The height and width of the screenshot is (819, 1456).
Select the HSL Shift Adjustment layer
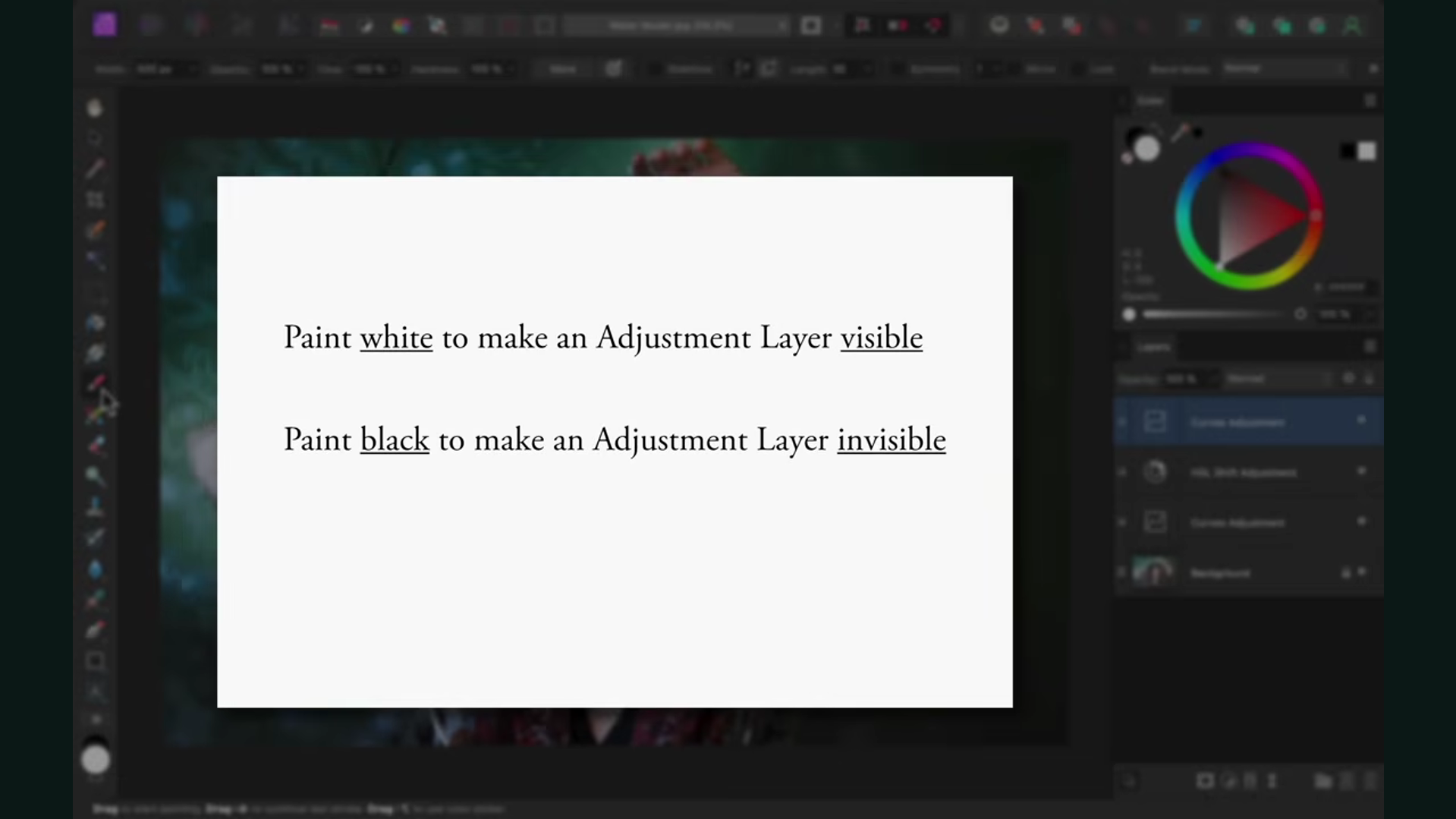(1248, 471)
